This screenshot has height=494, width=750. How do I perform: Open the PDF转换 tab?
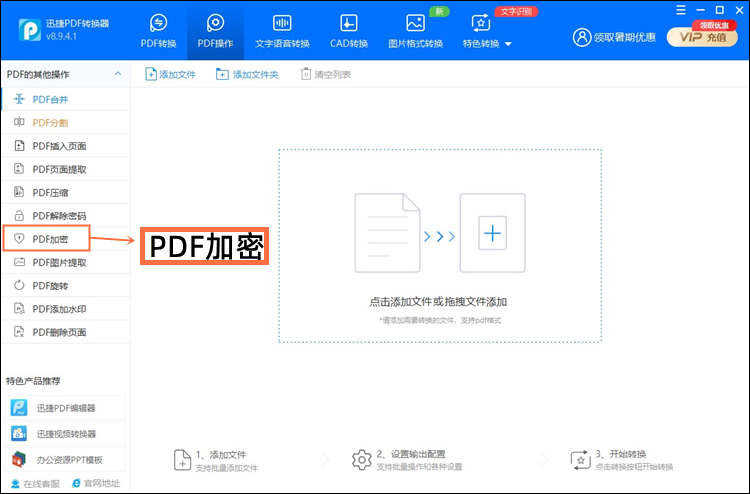pos(158,31)
